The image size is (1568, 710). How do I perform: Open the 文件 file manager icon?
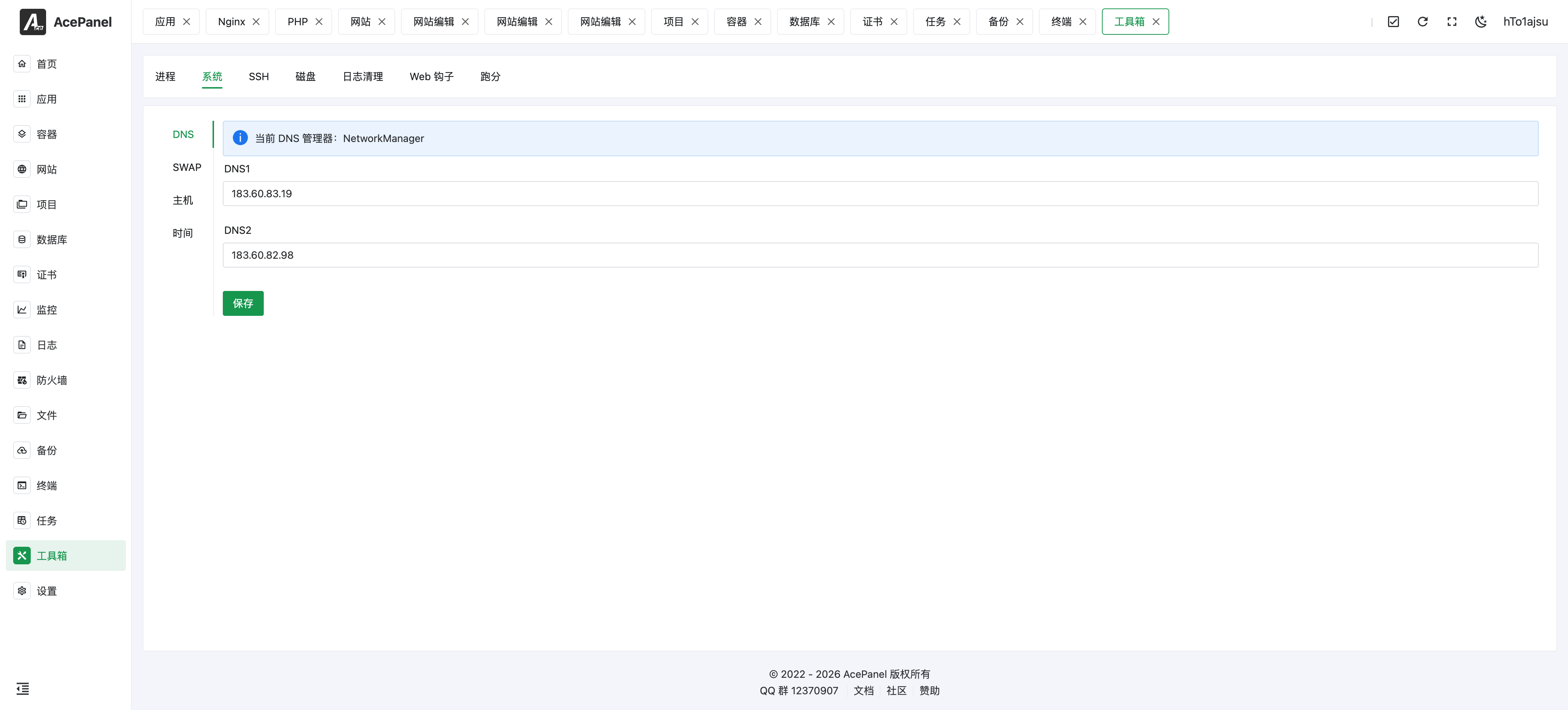tap(22, 415)
